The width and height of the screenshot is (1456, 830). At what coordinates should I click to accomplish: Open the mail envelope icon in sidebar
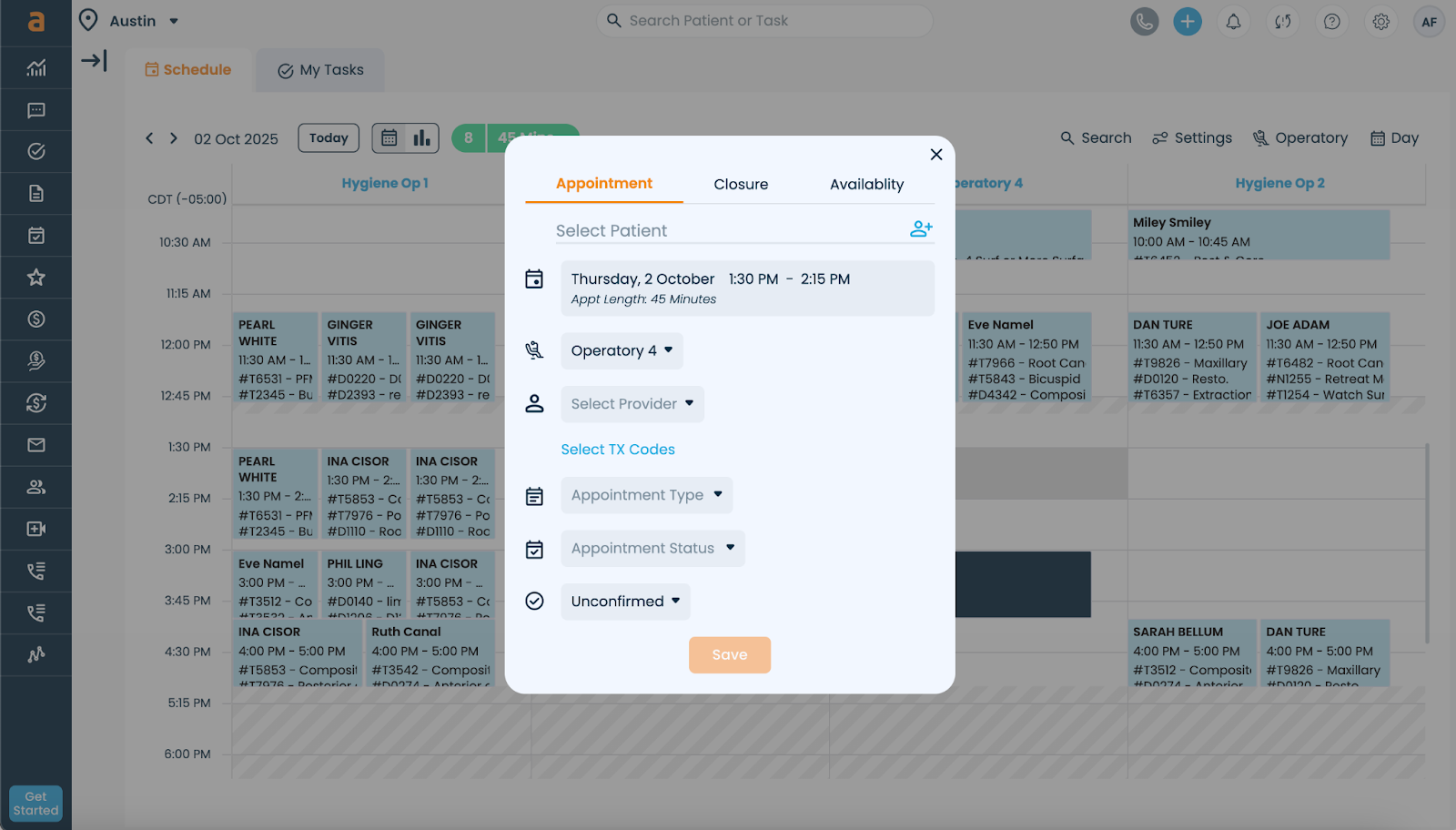pyautogui.click(x=36, y=445)
